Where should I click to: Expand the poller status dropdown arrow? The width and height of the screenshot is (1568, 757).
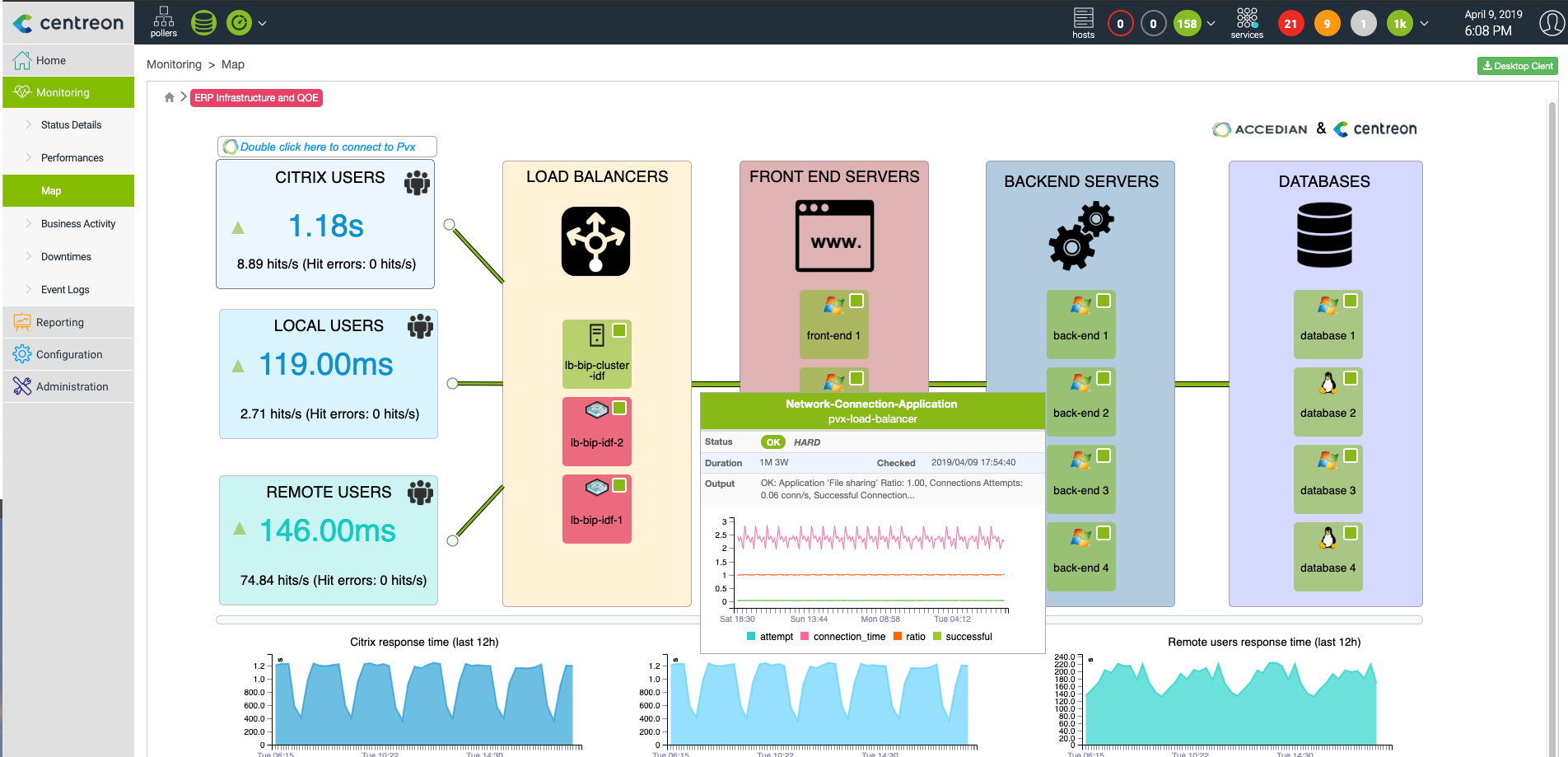(263, 23)
